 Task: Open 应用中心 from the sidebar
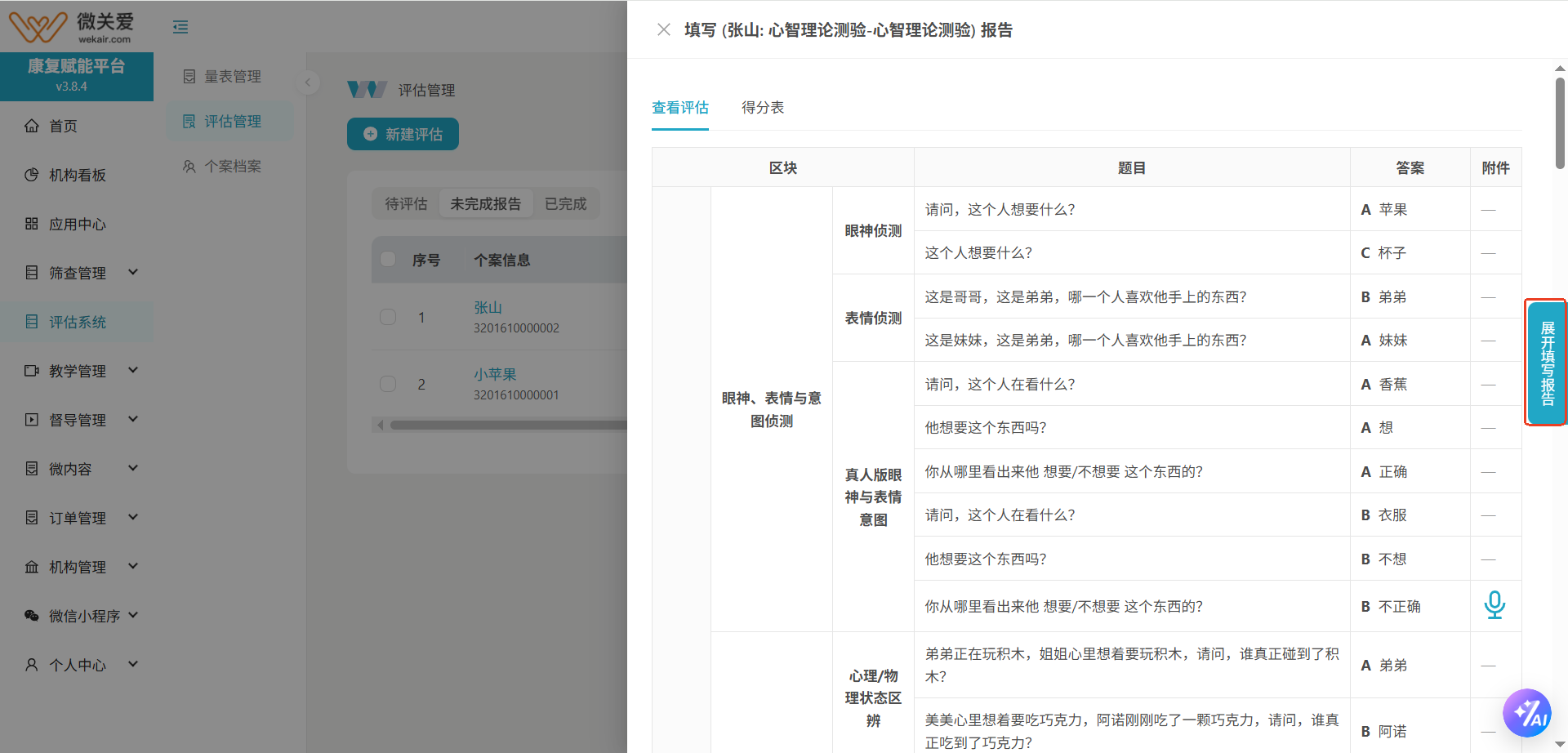click(x=31, y=224)
